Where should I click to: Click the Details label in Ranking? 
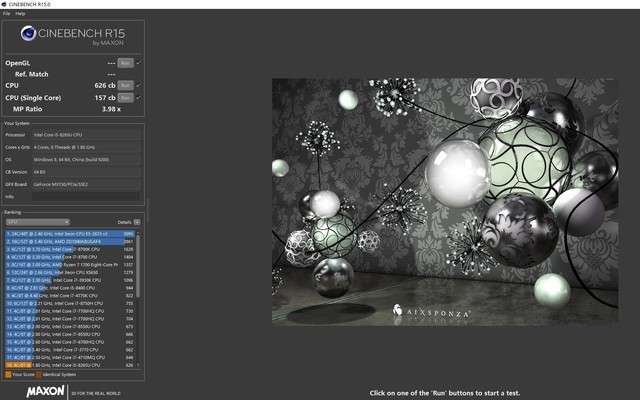tap(124, 222)
